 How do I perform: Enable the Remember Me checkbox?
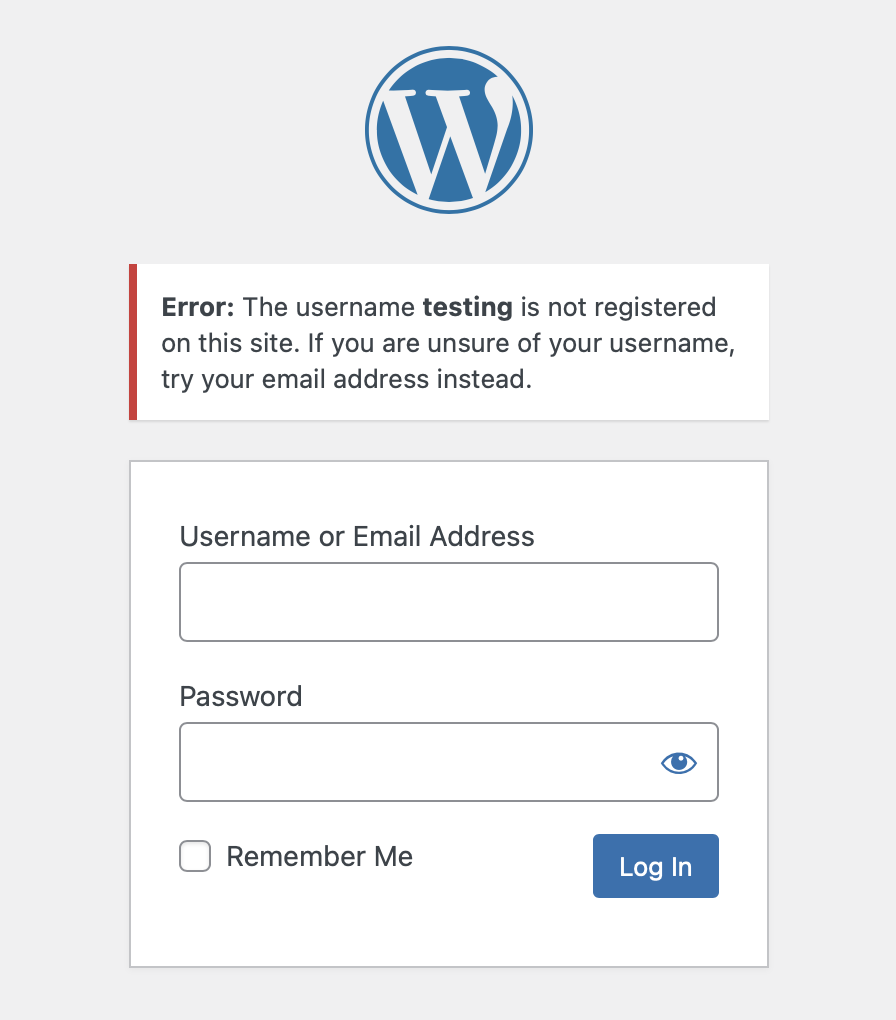[195, 856]
